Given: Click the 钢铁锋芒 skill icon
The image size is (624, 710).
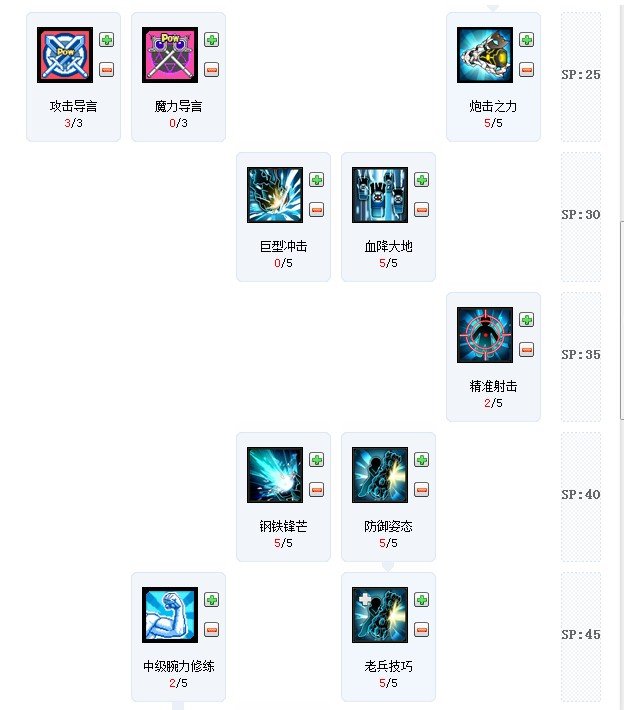Looking at the screenshot, I should click(x=275, y=475).
